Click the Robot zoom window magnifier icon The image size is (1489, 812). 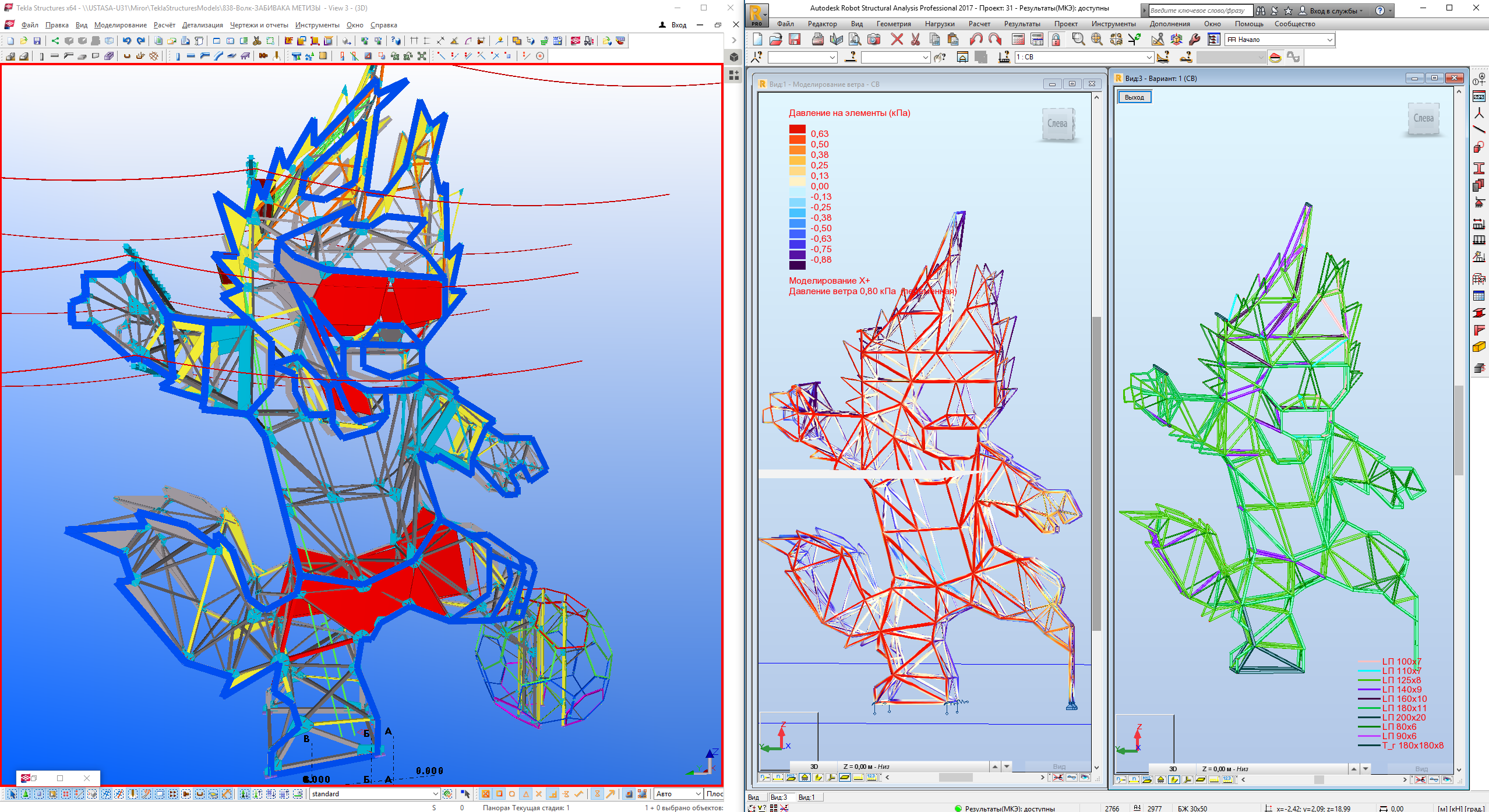coord(1078,39)
